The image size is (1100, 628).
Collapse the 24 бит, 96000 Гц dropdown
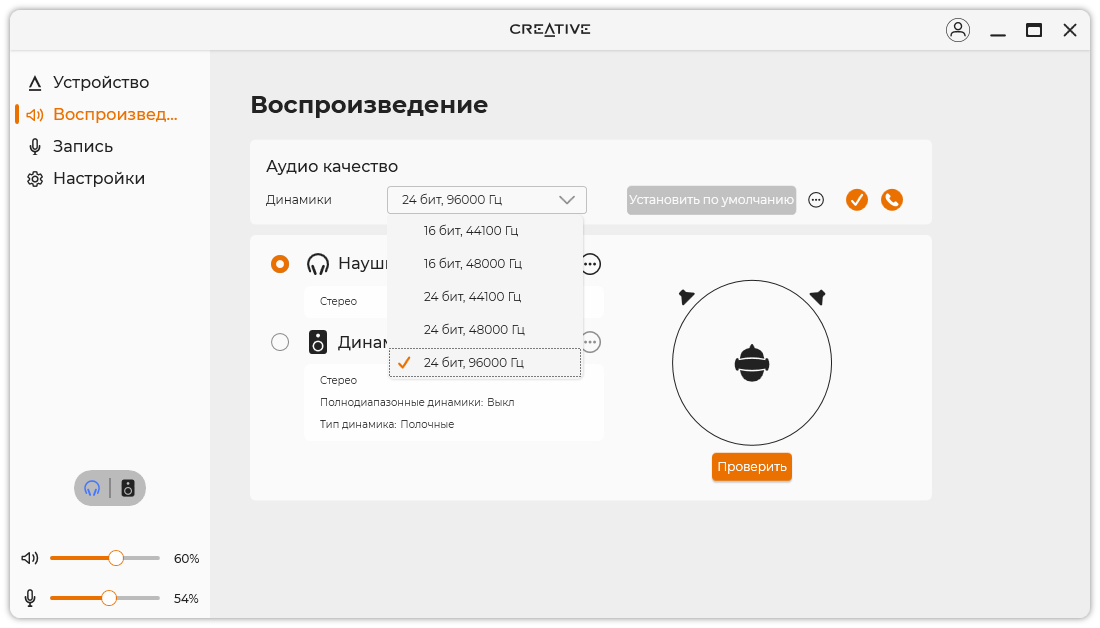(487, 200)
